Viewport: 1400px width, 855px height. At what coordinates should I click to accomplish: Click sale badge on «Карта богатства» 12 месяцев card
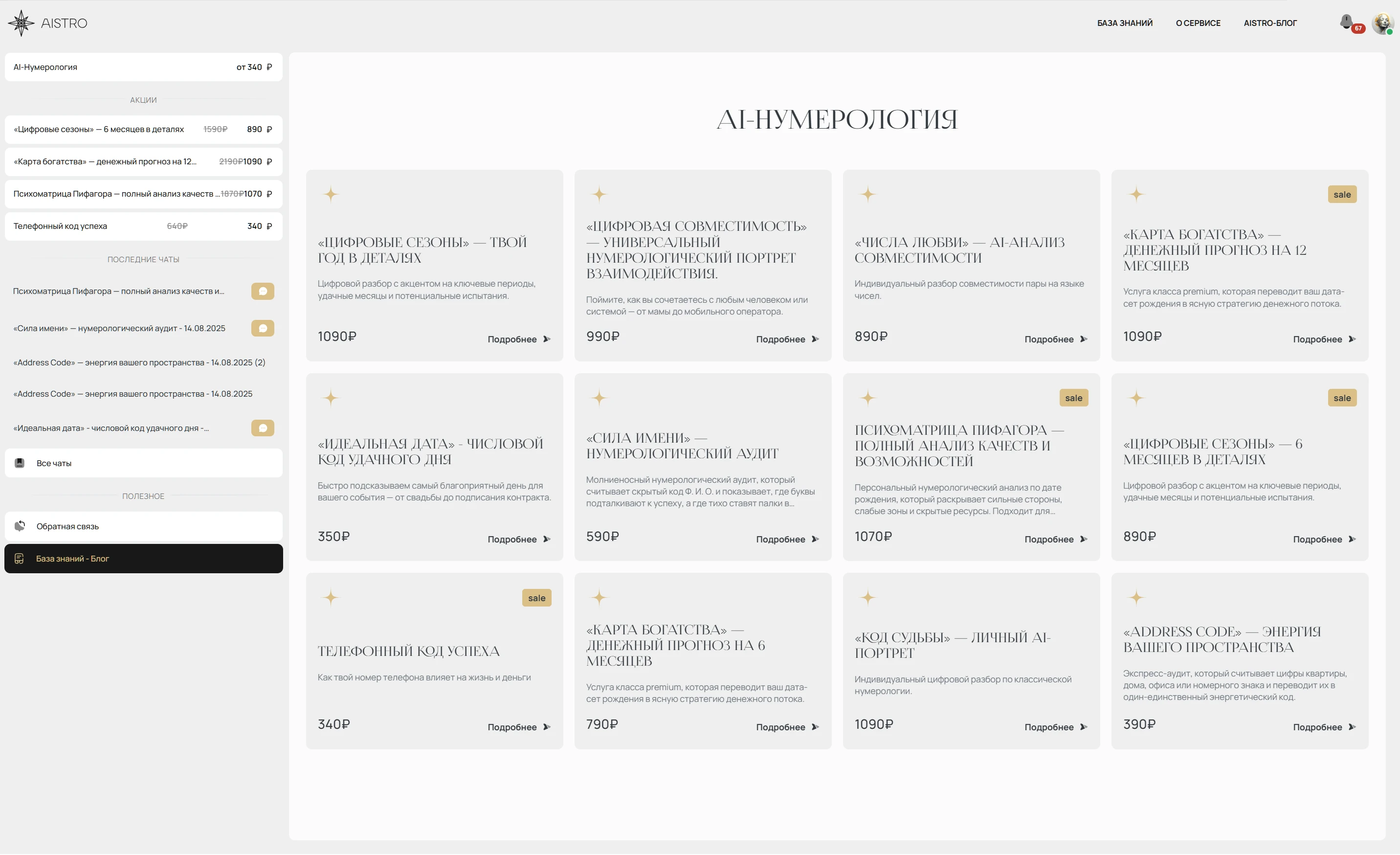coord(1342,194)
